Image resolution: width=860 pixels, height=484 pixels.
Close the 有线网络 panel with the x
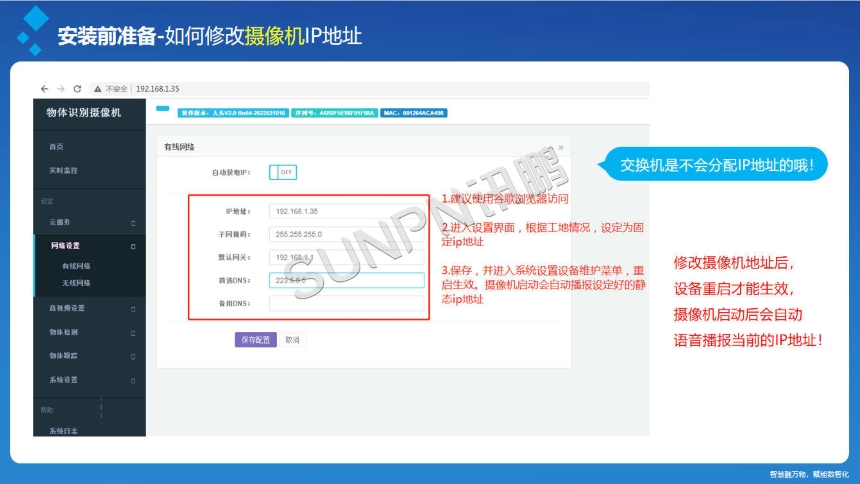tap(561, 148)
